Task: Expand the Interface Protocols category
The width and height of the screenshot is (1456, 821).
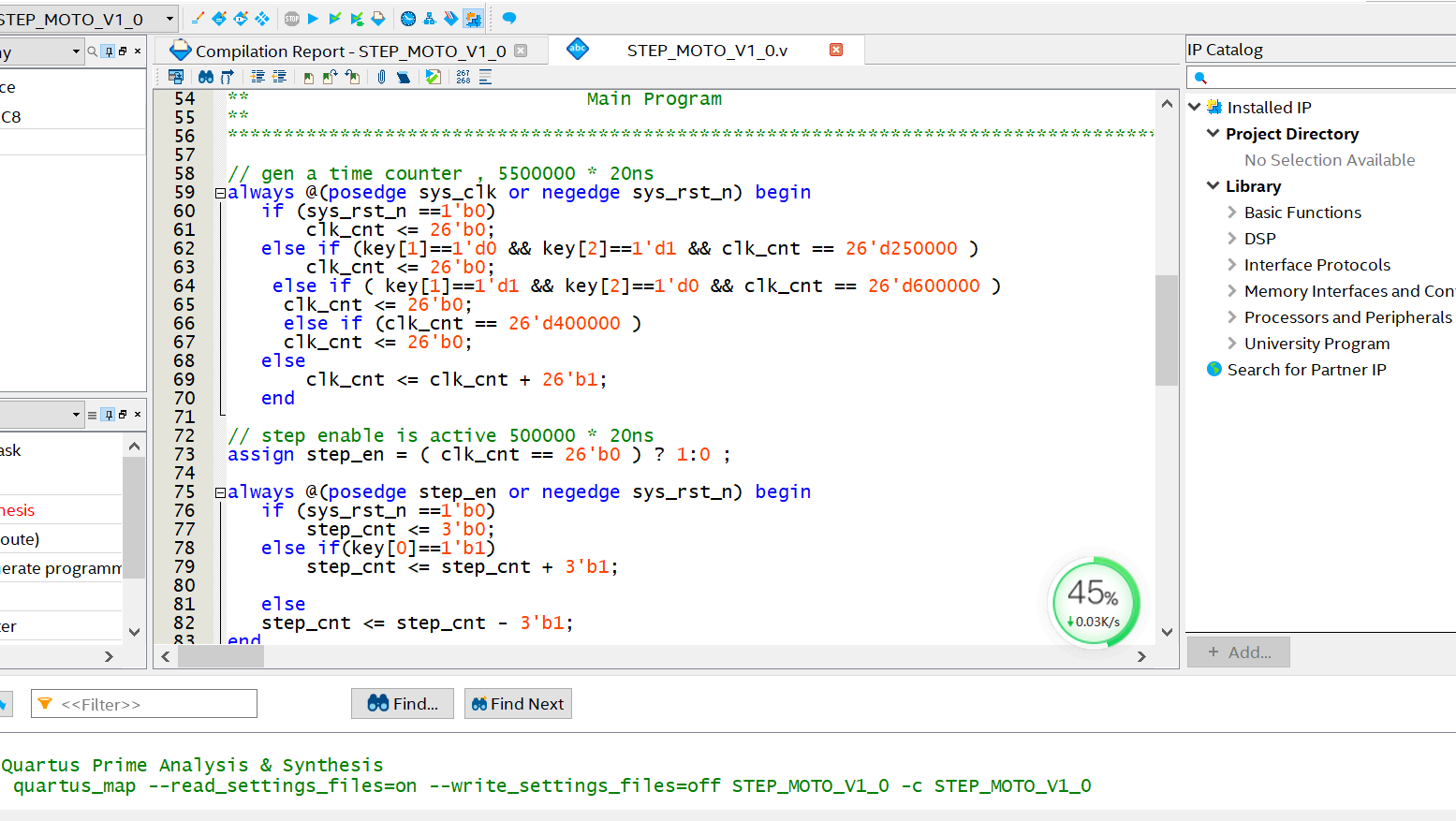Action: (x=1232, y=265)
